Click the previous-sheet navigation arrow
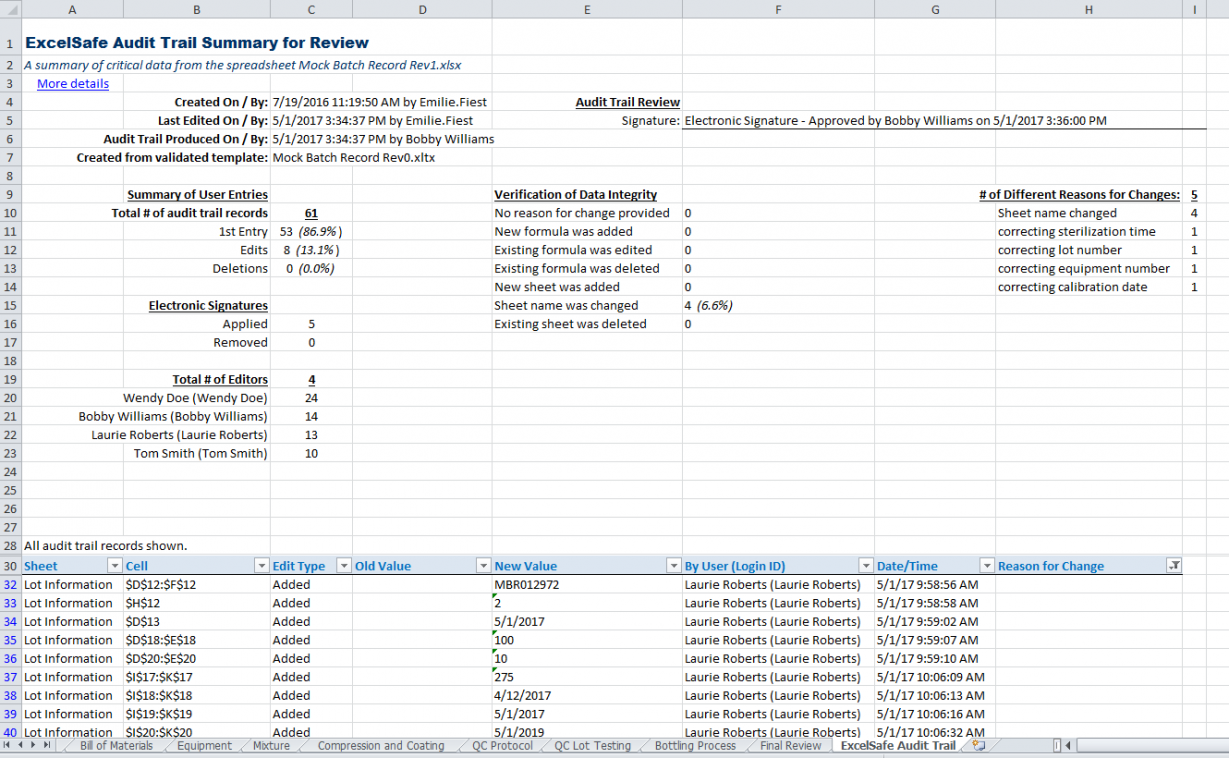 coord(20,745)
